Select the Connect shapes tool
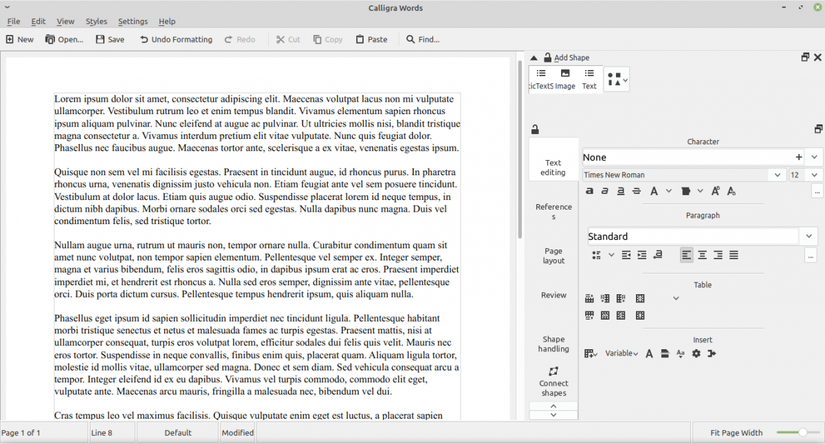 pyautogui.click(x=553, y=381)
